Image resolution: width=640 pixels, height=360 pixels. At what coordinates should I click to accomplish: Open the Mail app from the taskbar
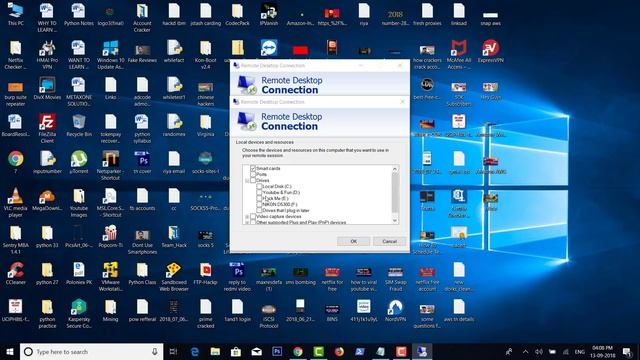pyautogui.click(x=256, y=351)
